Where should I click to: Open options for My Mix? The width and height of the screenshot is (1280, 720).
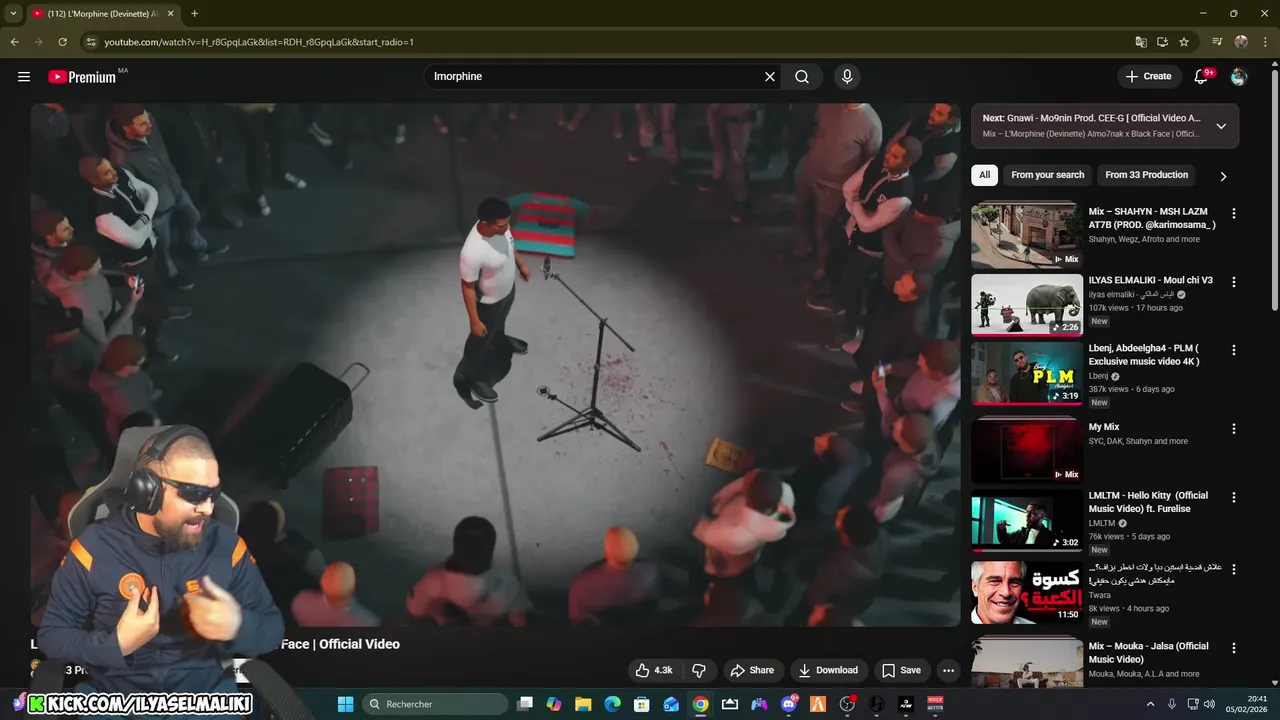pos(1234,428)
